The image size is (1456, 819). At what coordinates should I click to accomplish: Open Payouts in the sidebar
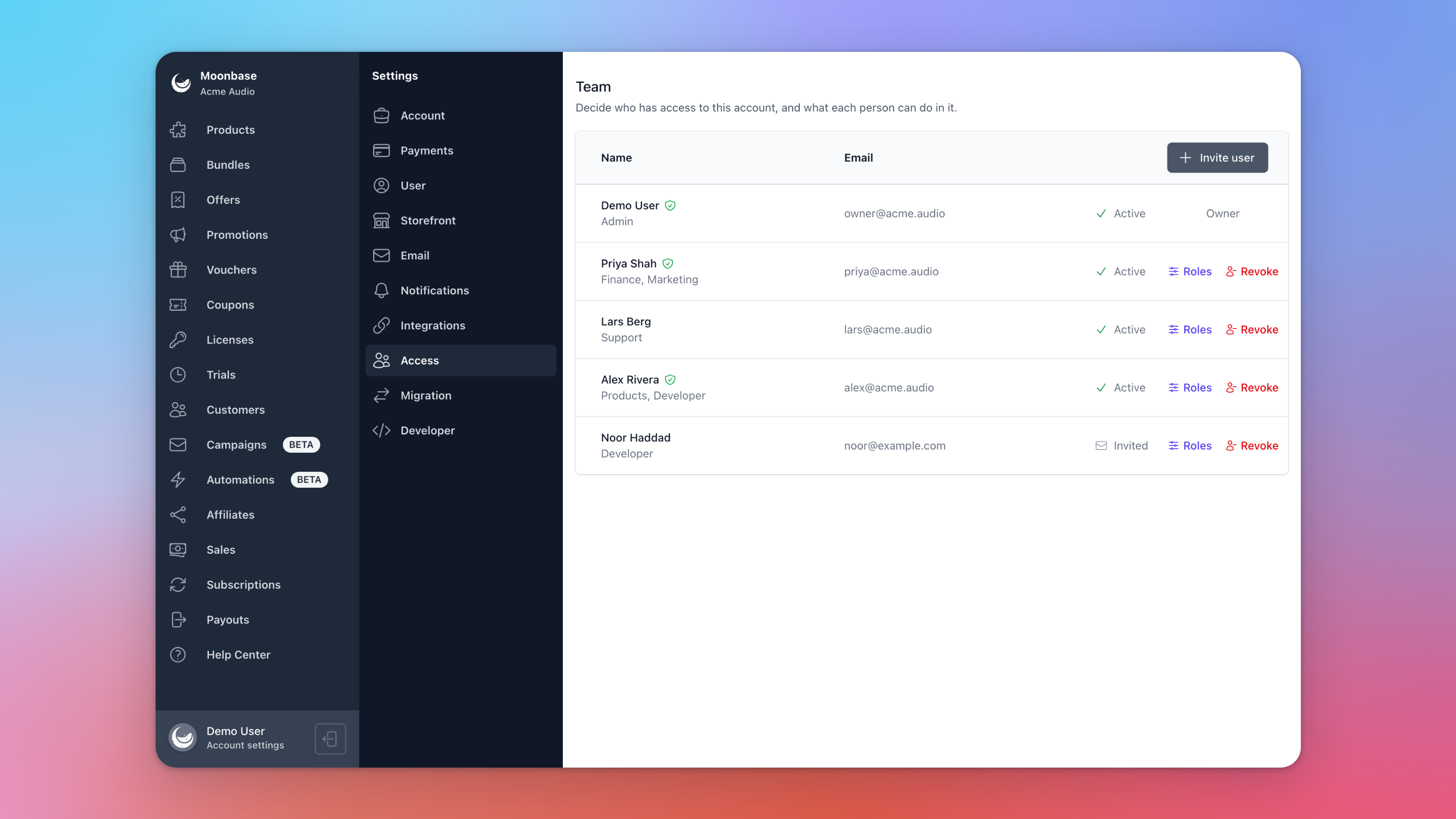pyautogui.click(x=257, y=620)
